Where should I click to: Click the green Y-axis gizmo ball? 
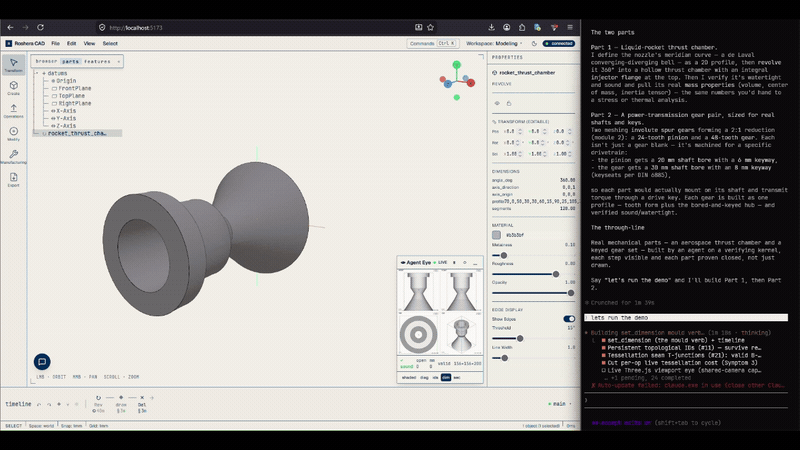coord(457,65)
